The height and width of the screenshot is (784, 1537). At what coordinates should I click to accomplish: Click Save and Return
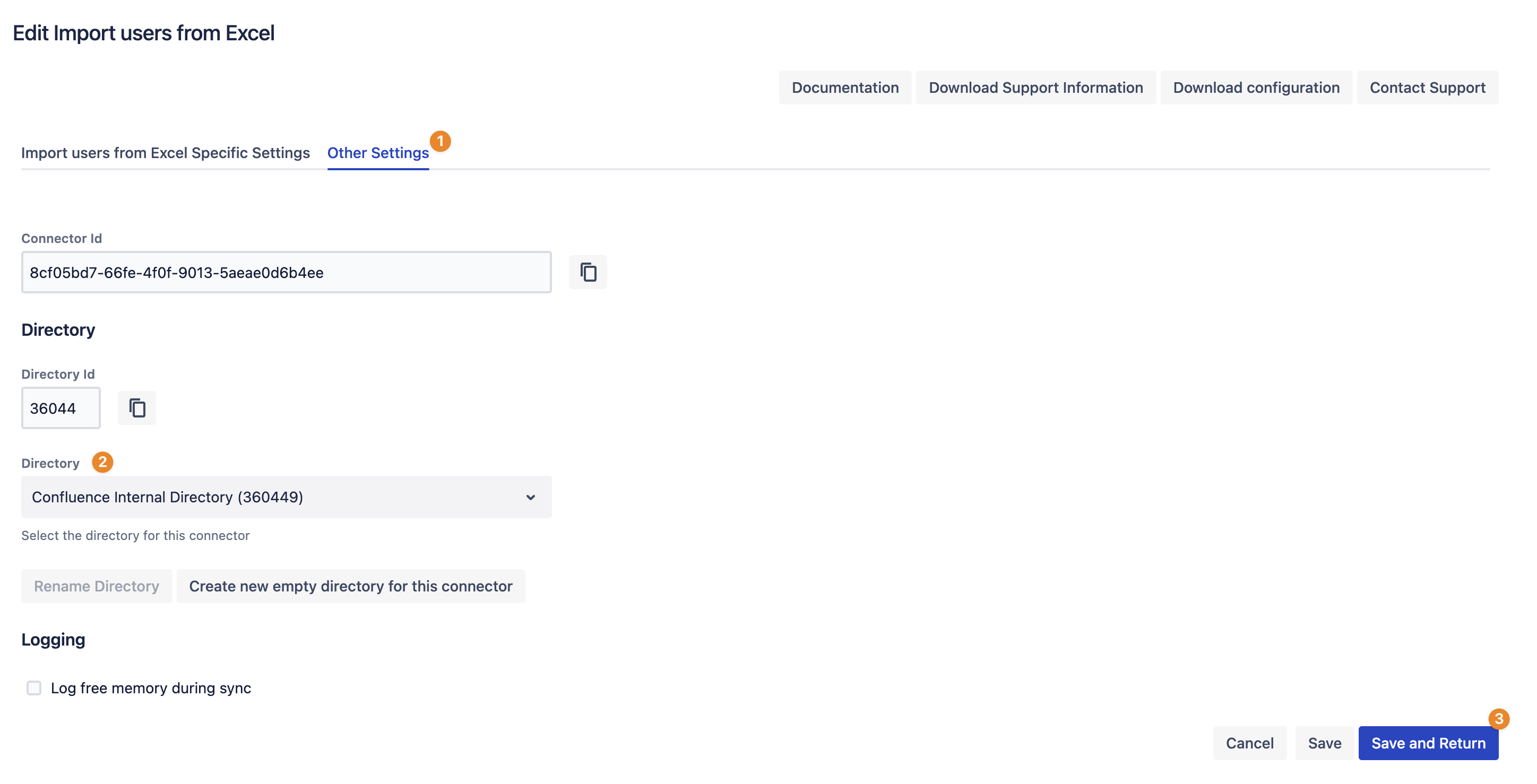1427,743
